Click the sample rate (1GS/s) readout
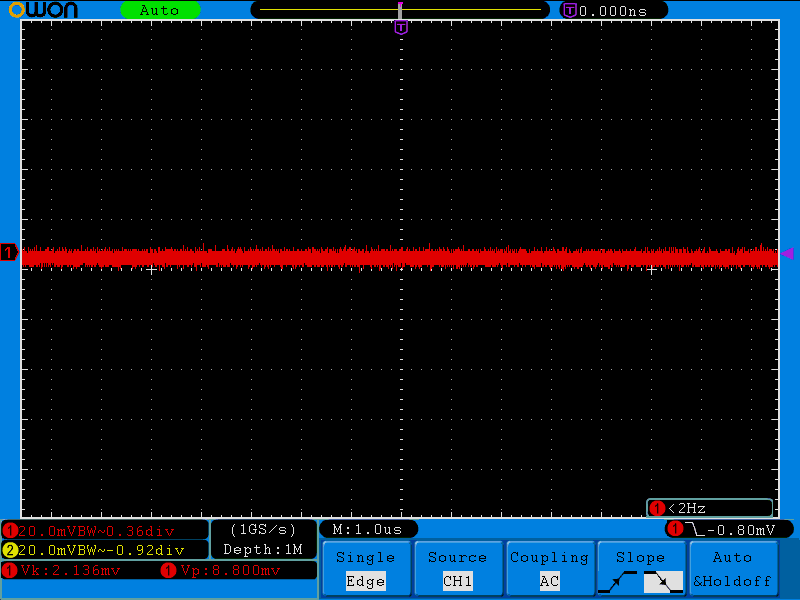The width and height of the screenshot is (800, 600). click(x=263, y=530)
